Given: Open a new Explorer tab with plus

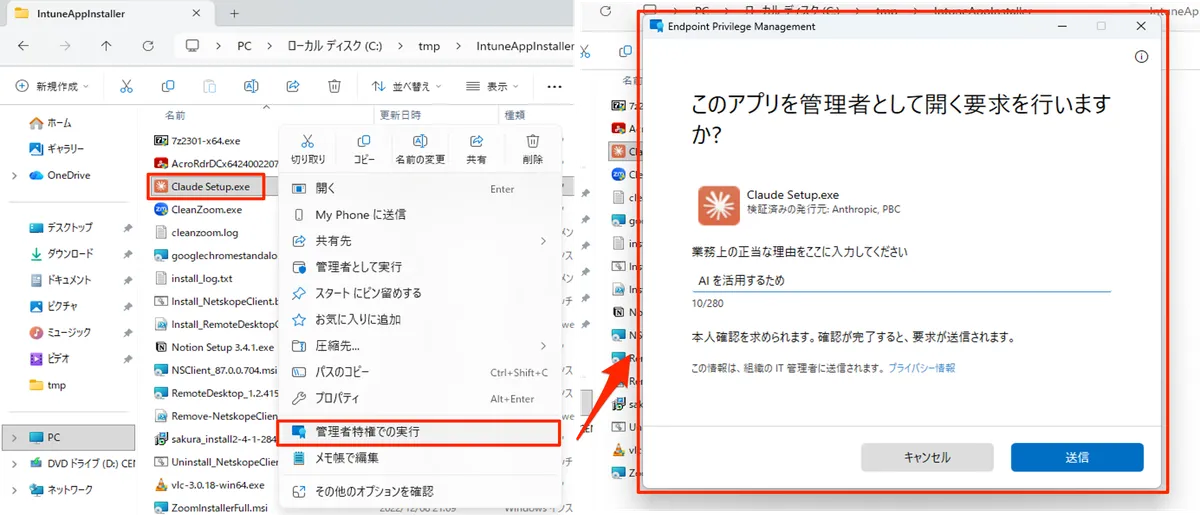Looking at the screenshot, I should (235, 13).
